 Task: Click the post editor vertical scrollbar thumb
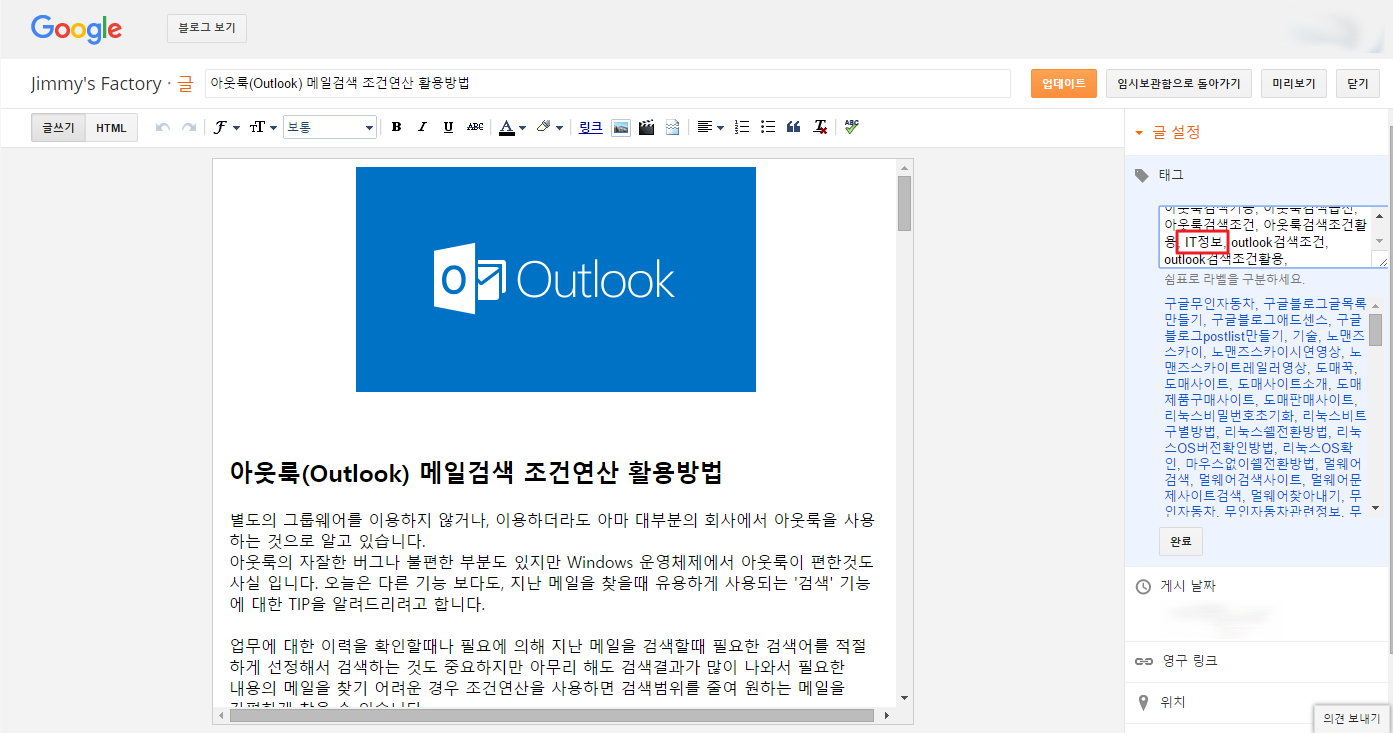click(904, 203)
